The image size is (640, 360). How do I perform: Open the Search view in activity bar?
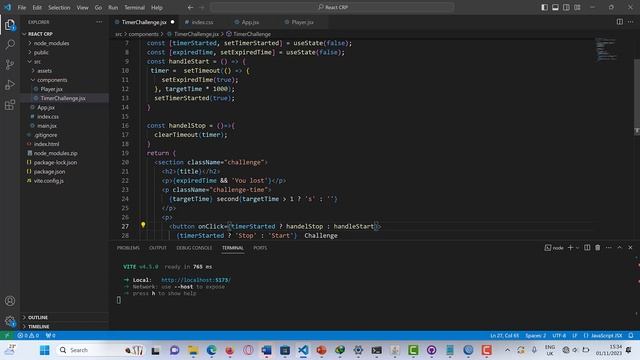pyautogui.click(x=10, y=44)
